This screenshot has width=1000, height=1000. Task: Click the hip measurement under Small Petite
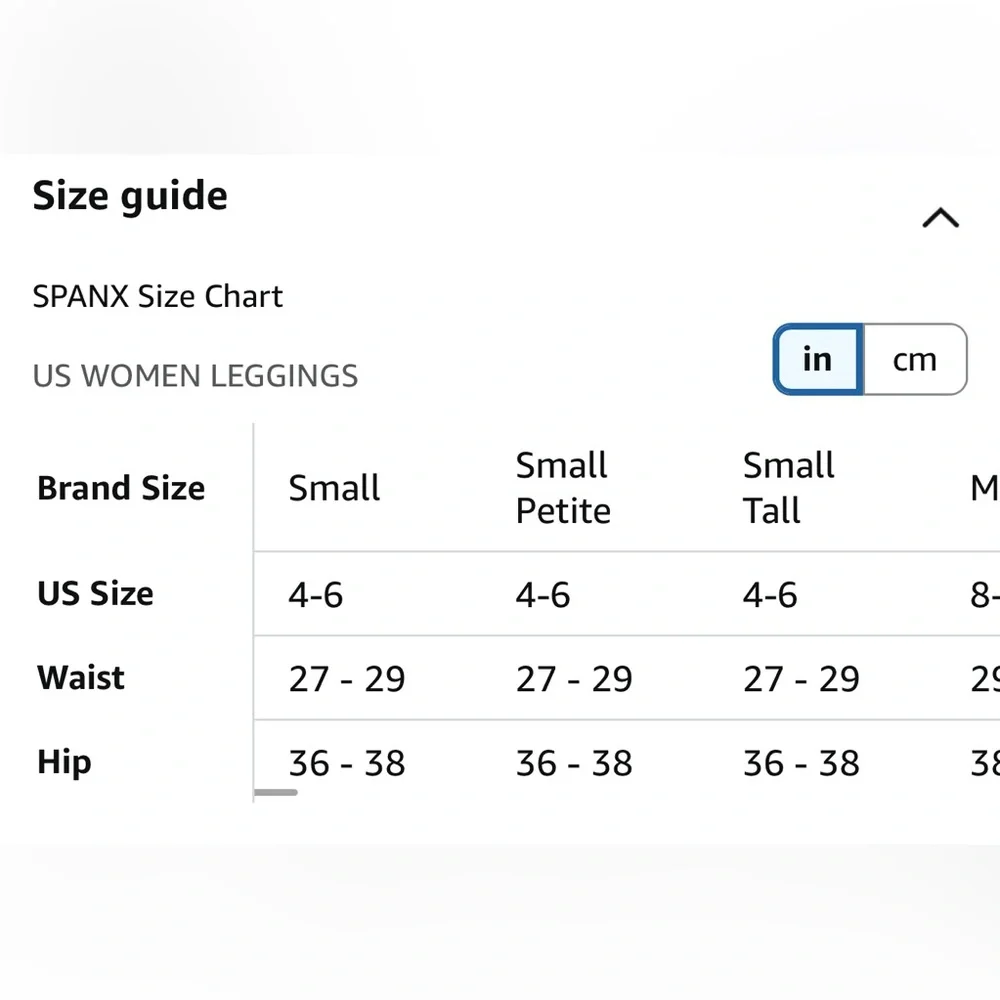coord(574,764)
